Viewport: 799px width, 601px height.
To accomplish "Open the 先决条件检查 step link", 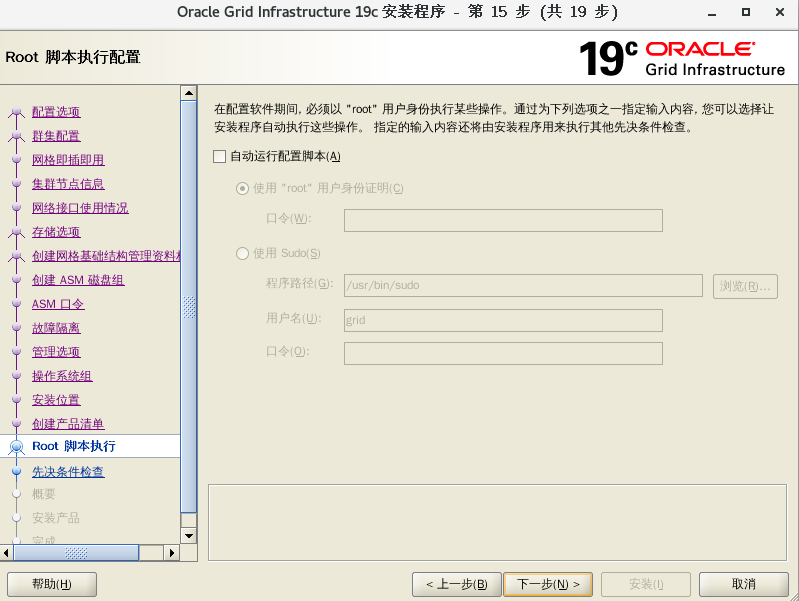I will point(68,472).
